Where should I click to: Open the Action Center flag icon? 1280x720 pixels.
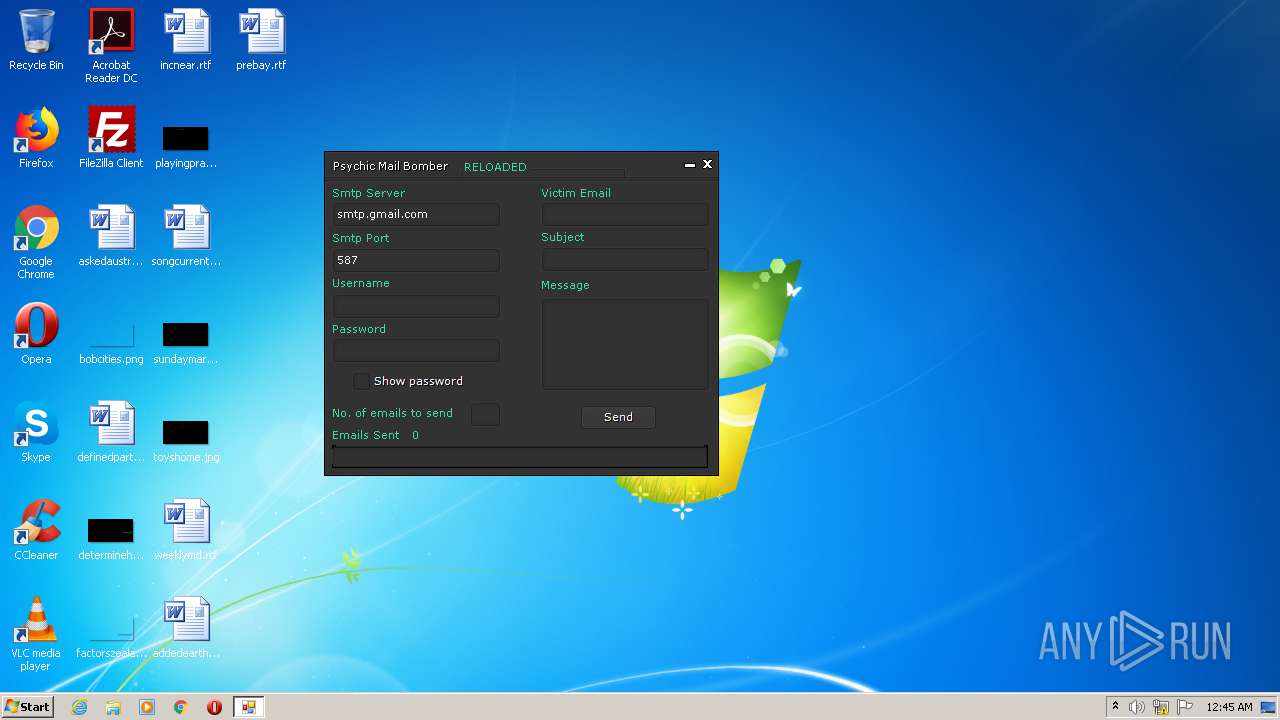coord(1185,707)
